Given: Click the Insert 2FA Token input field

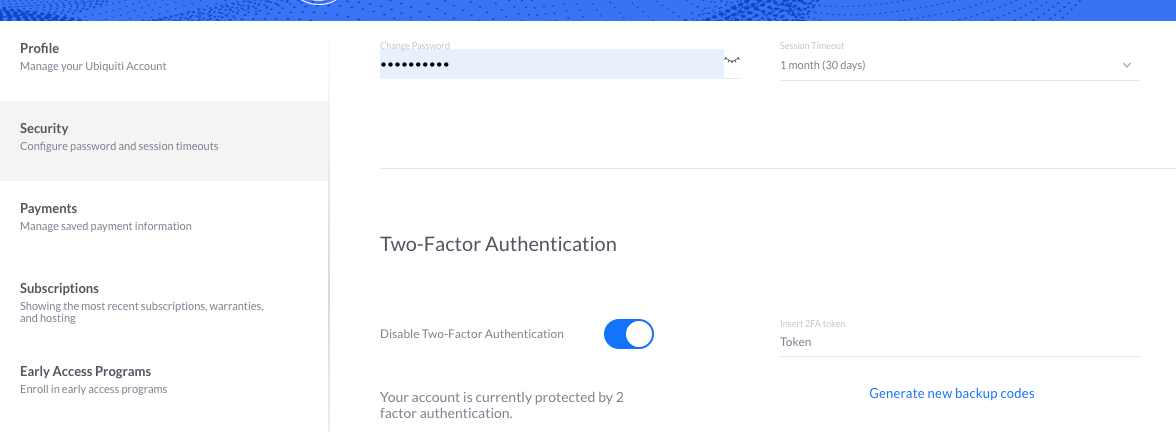Looking at the screenshot, I should pos(959,342).
